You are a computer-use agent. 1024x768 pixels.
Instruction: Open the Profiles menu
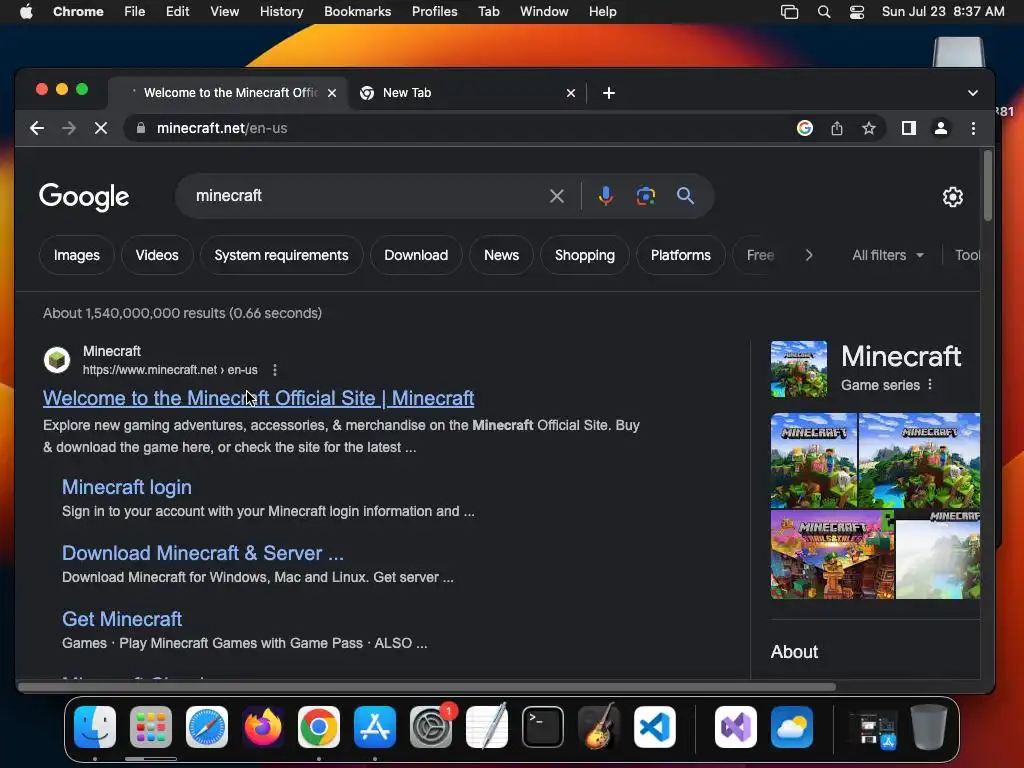434,12
